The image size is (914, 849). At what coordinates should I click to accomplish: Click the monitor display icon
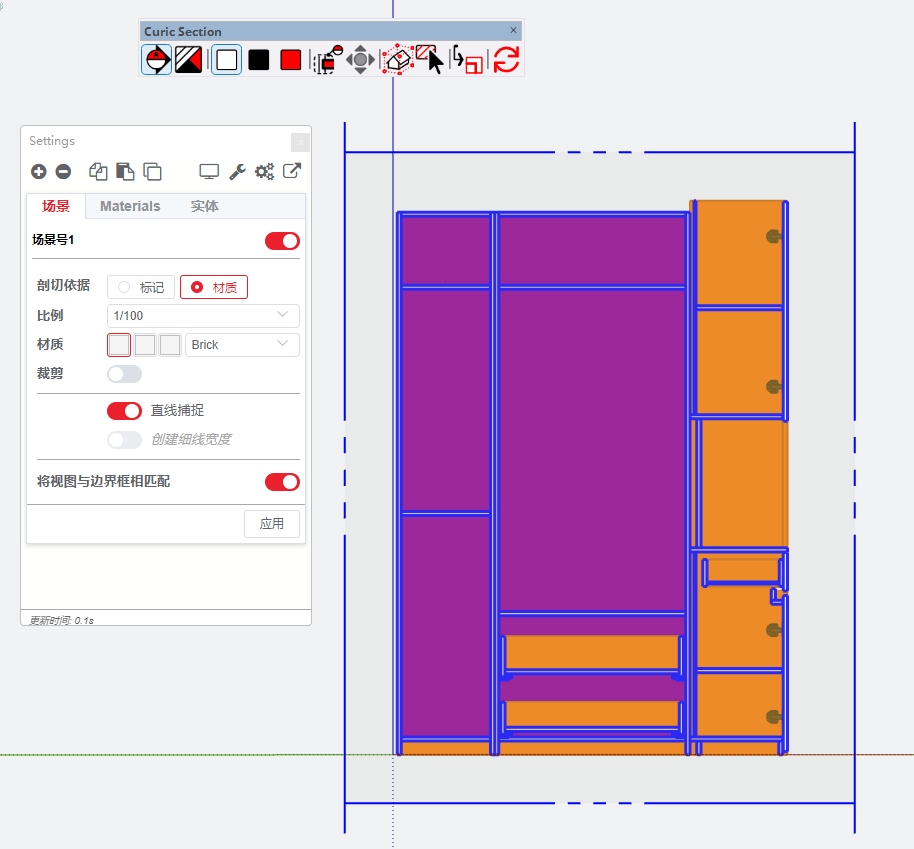pyautogui.click(x=209, y=172)
